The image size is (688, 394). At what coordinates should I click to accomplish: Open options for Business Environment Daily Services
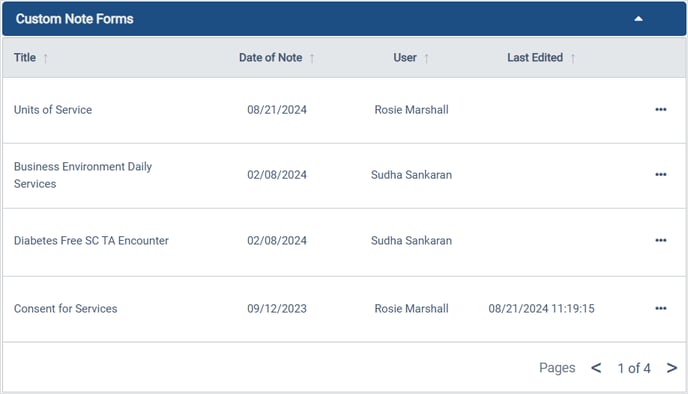[x=661, y=175]
